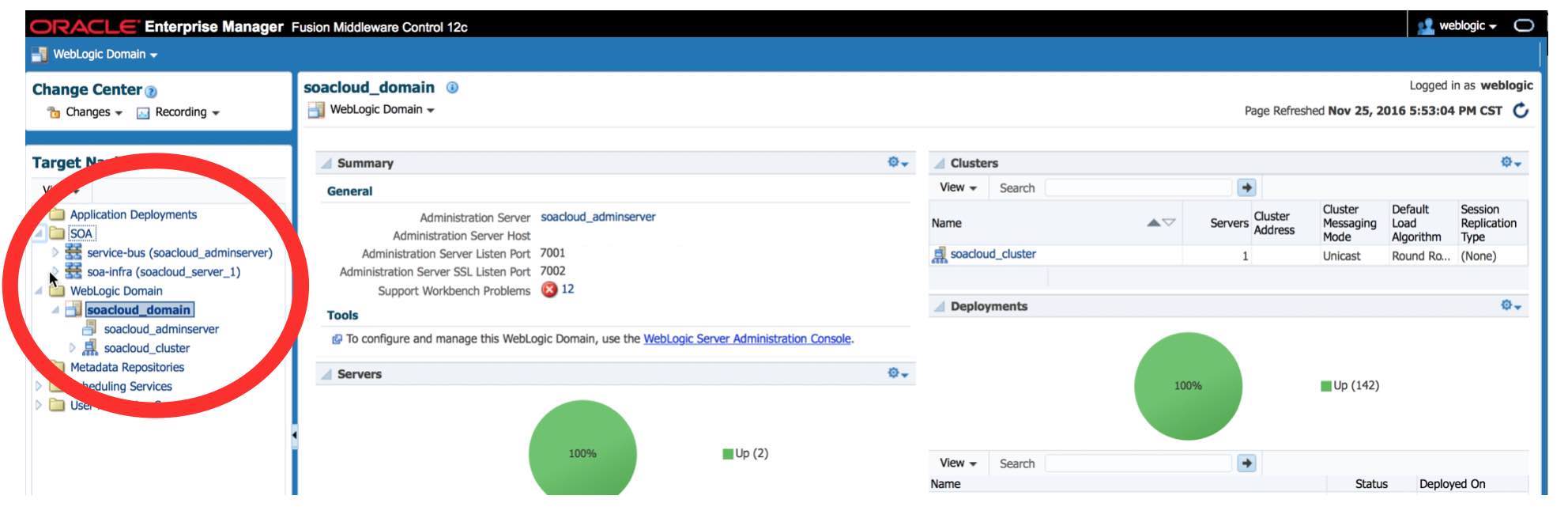Select soa-infra (soacloud_server_1) tree item

pos(164,271)
